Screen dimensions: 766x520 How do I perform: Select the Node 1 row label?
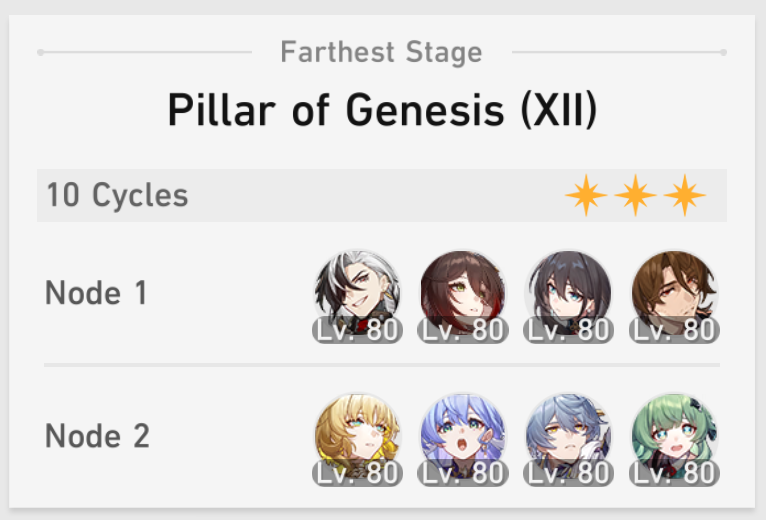[x=96, y=293]
